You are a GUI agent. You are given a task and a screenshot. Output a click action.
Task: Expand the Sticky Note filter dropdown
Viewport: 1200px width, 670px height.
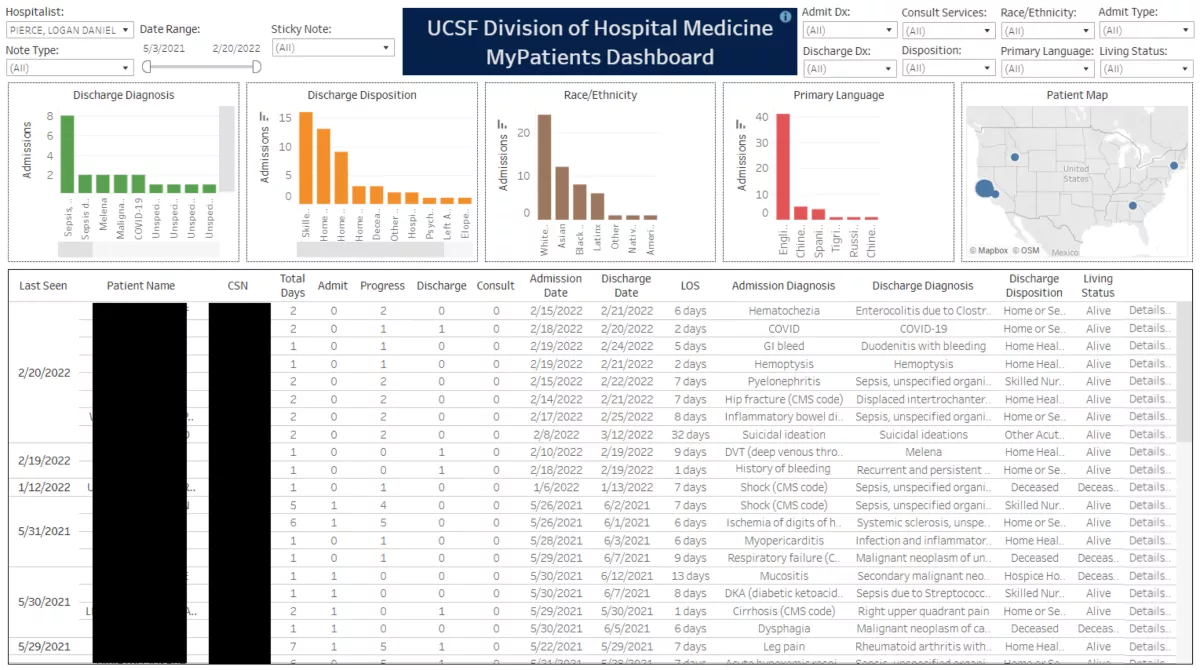(333, 47)
